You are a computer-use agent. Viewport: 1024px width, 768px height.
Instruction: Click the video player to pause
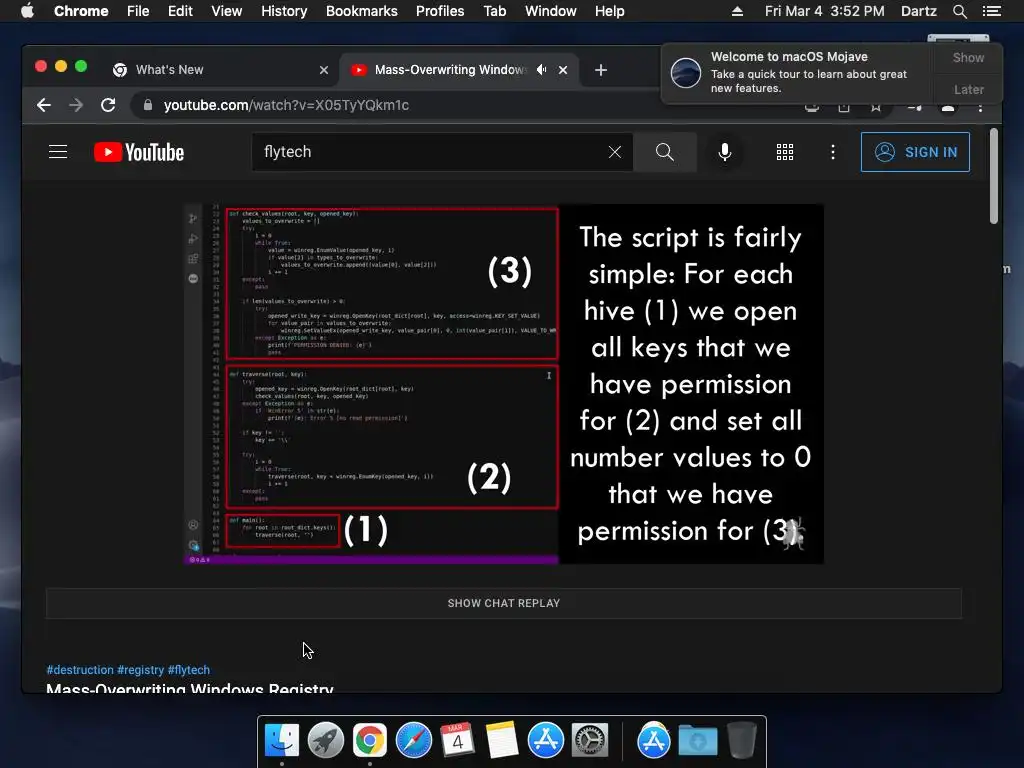point(504,384)
